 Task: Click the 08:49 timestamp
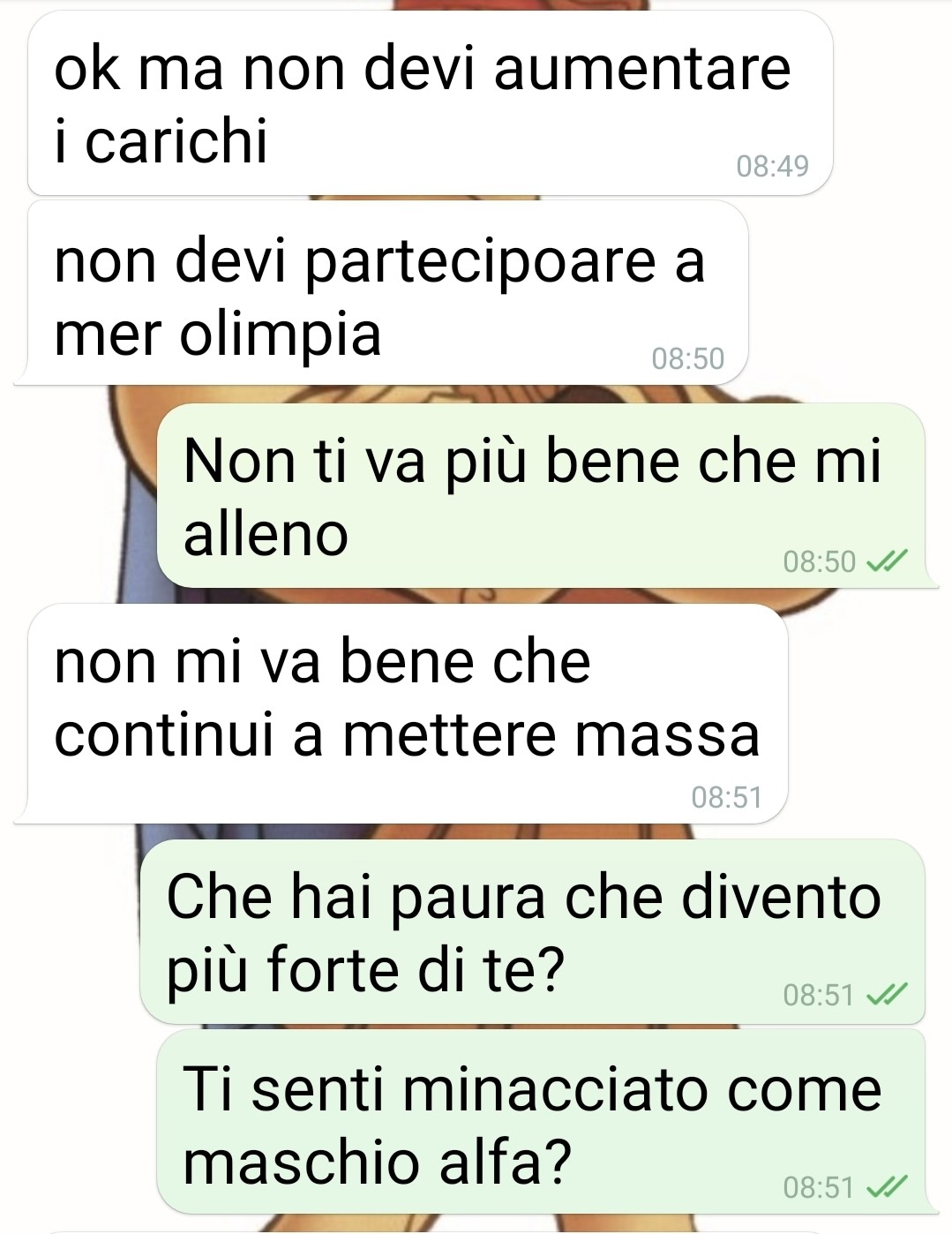[x=772, y=166]
